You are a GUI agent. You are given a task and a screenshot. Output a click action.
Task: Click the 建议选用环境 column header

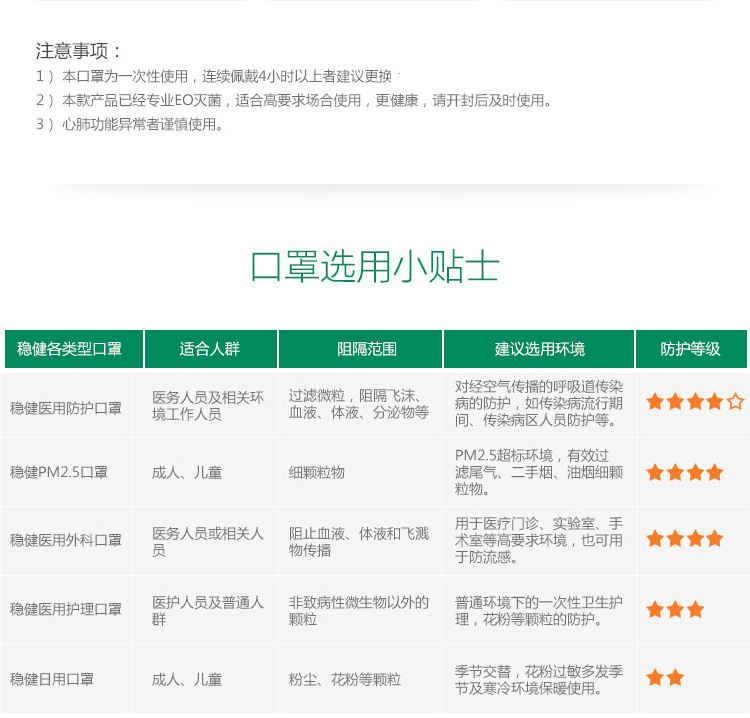tap(539, 349)
